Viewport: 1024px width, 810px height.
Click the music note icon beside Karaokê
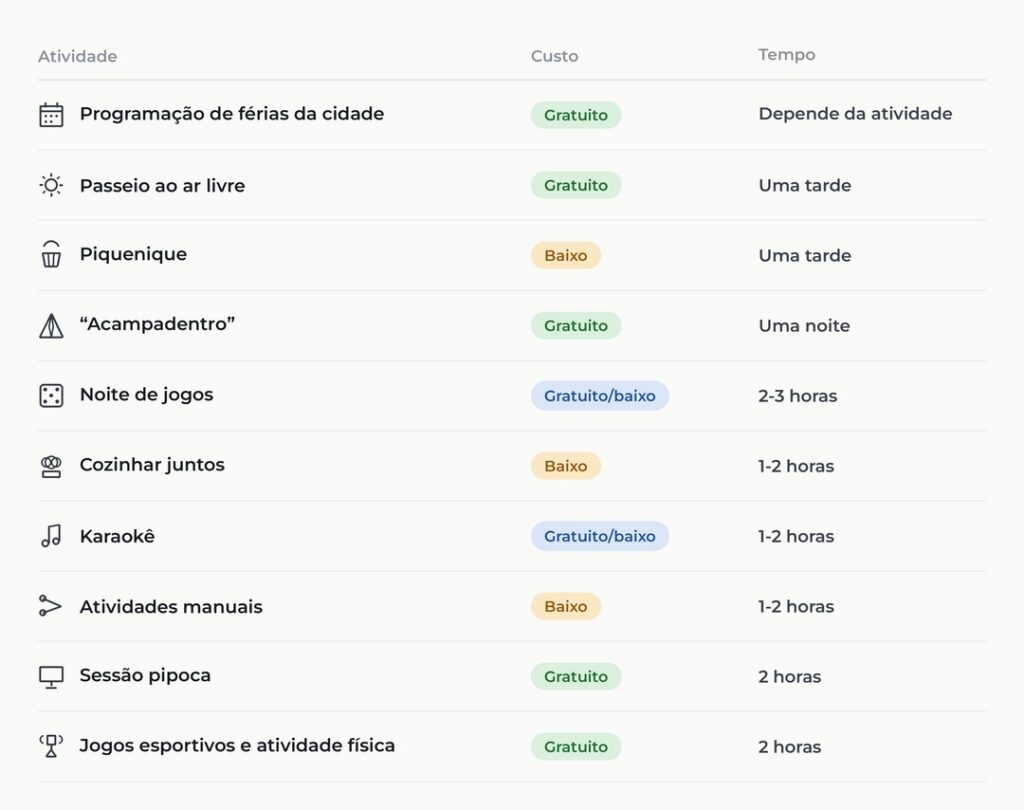pyautogui.click(x=51, y=536)
